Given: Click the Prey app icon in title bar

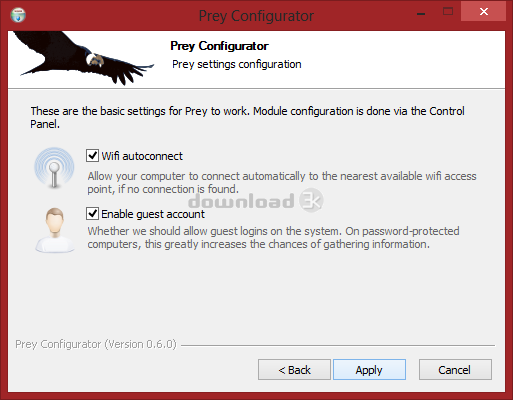Looking at the screenshot, I should pyautogui.click(x=18, y=15).
